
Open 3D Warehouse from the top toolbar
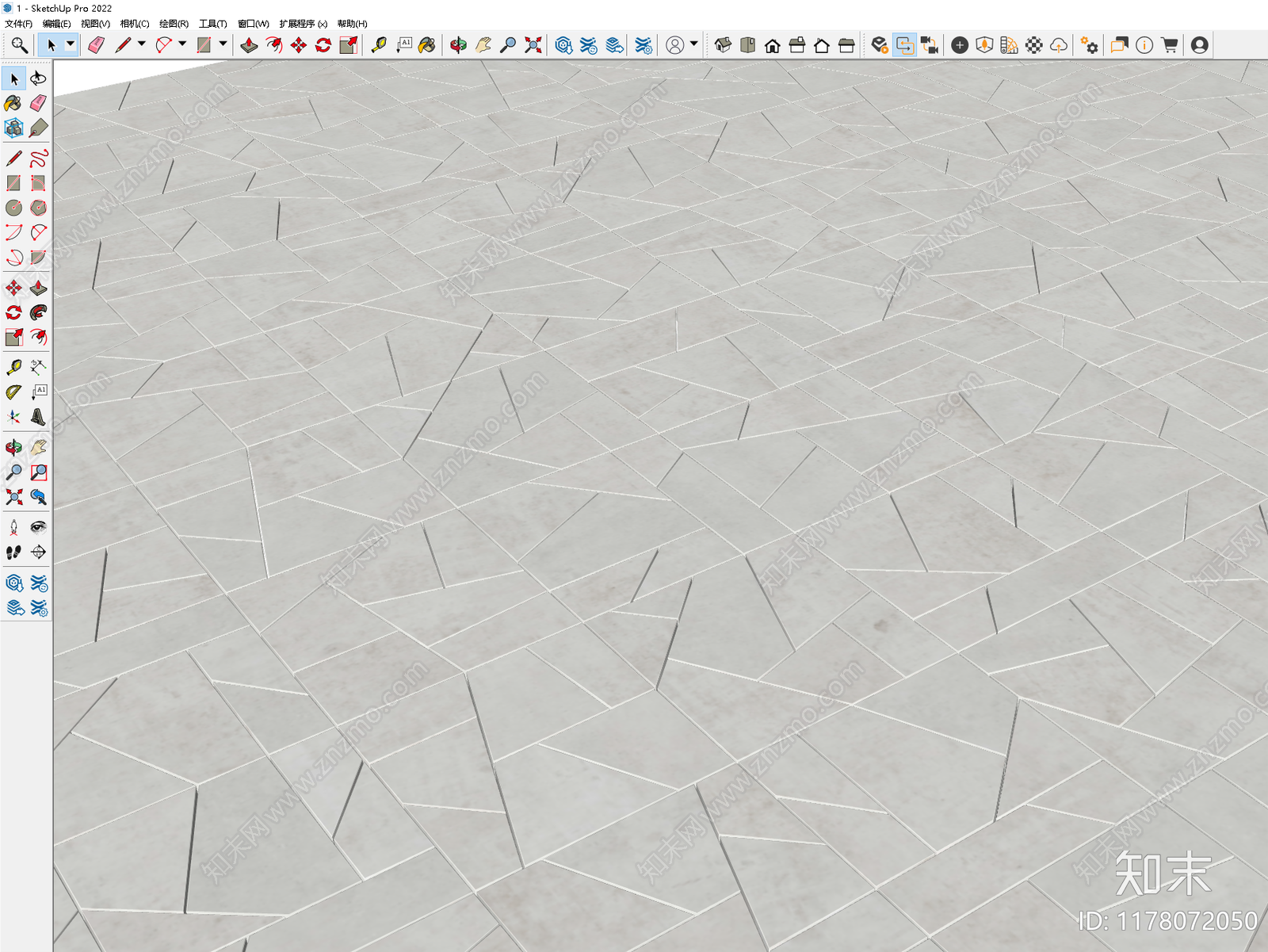click(x=563, y=45)
